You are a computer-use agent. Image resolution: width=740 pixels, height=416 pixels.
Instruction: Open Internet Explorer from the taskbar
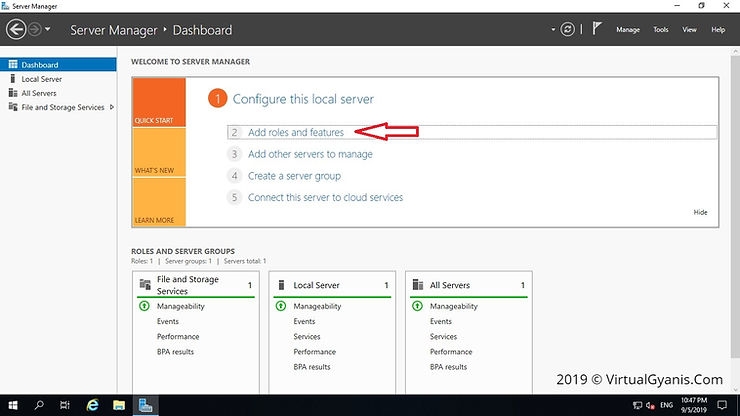click(x=92, y=405)
